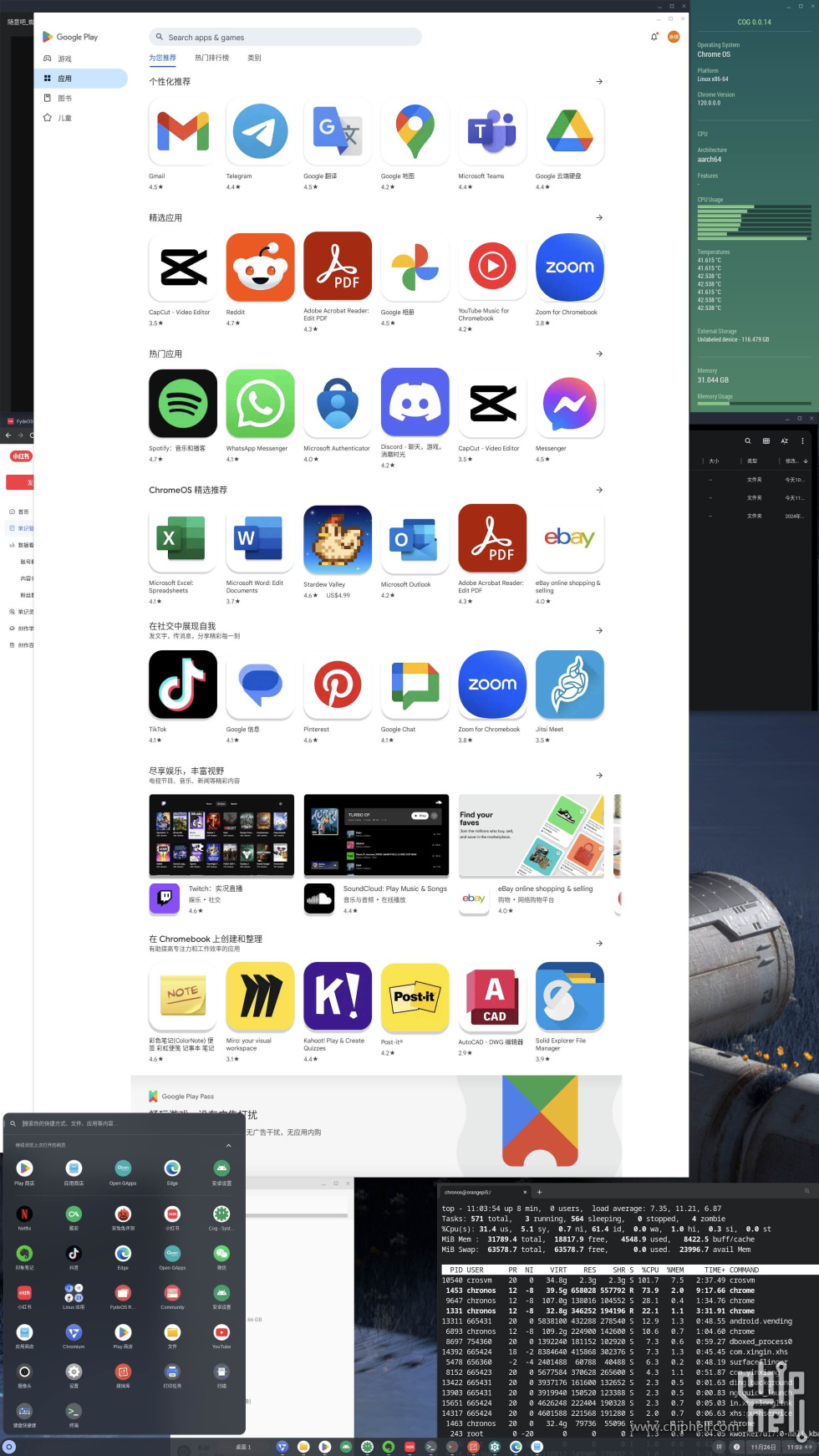Launch YouTube from the app launcher
This screenshot has width=819, height=1456.
tap(221, 1336)
